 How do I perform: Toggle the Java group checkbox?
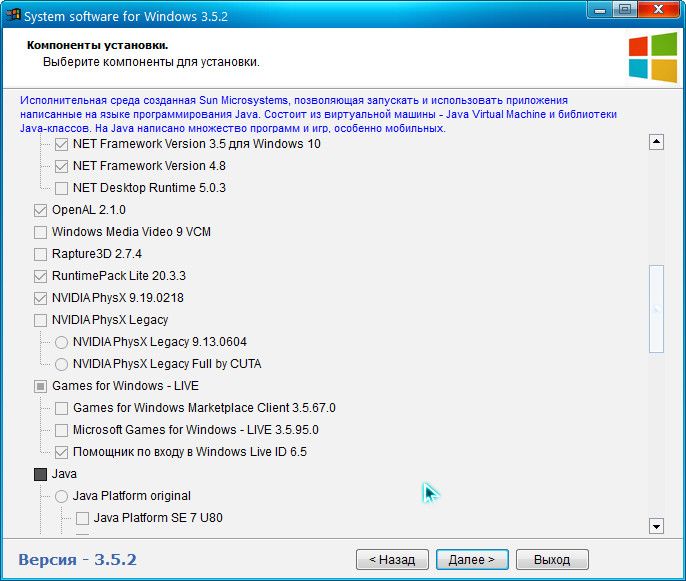point(40,474)
